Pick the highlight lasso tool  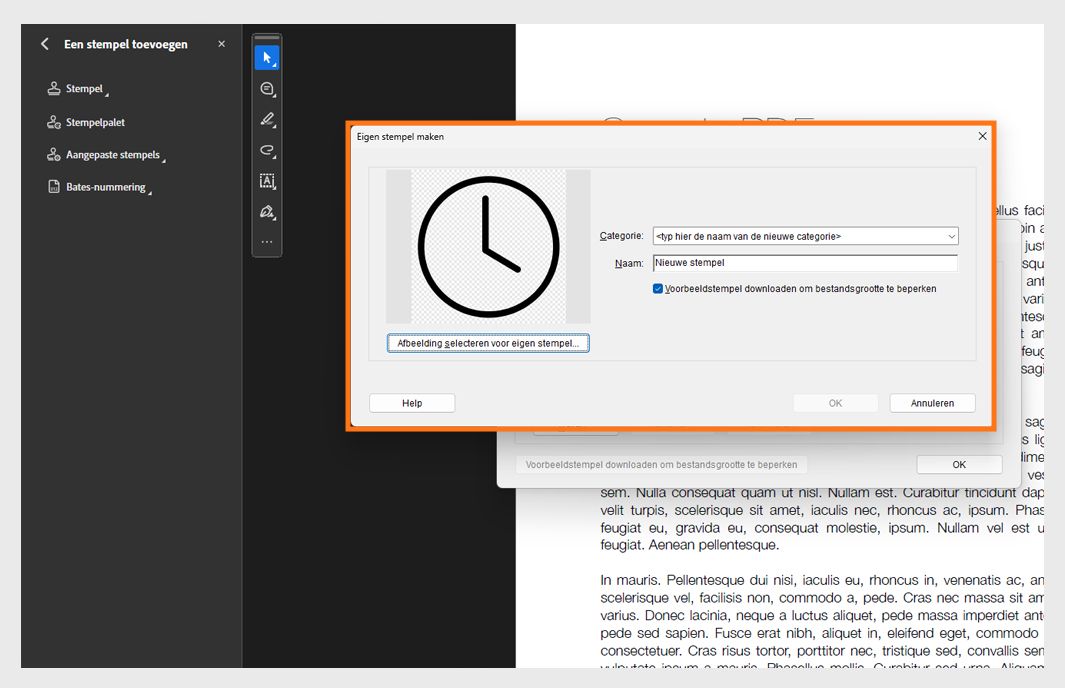point(266,150)
